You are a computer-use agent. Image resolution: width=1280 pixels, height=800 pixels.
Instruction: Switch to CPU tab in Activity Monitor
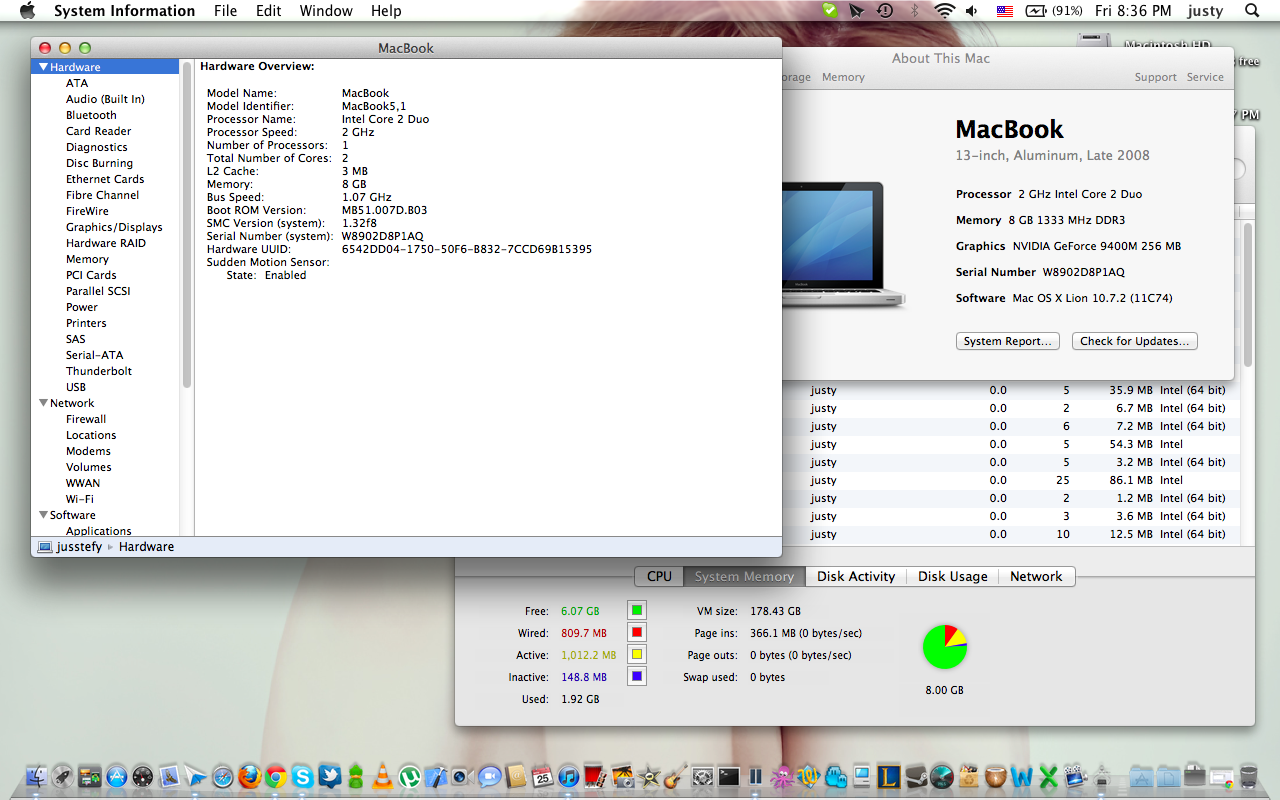coord(659,576)
